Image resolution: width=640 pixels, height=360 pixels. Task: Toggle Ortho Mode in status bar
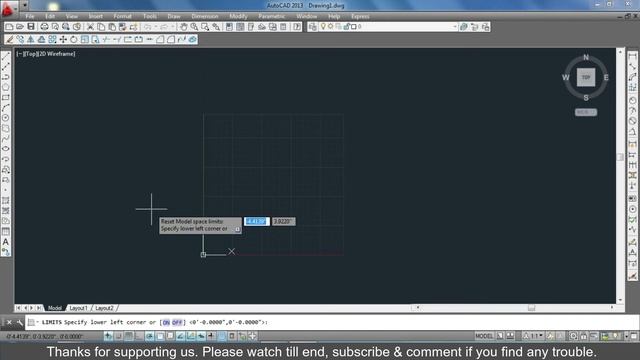tap(139, 336)
